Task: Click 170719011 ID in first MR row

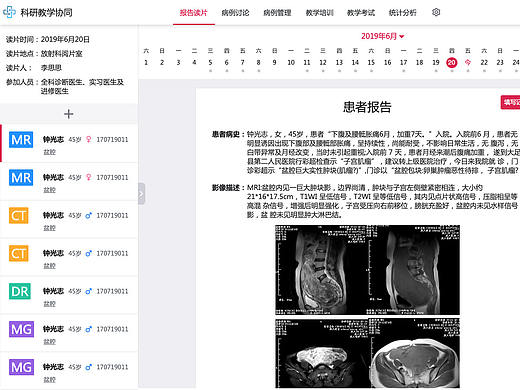Action: coord(112,139)
